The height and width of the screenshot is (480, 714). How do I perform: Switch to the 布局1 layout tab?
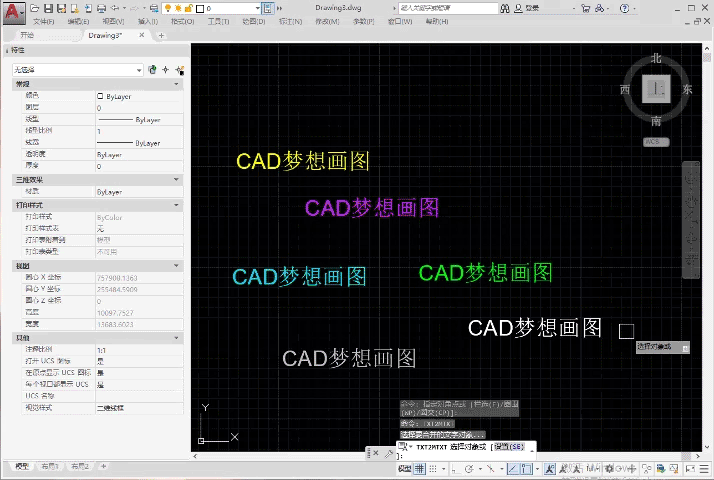click(x=50, y=466)
